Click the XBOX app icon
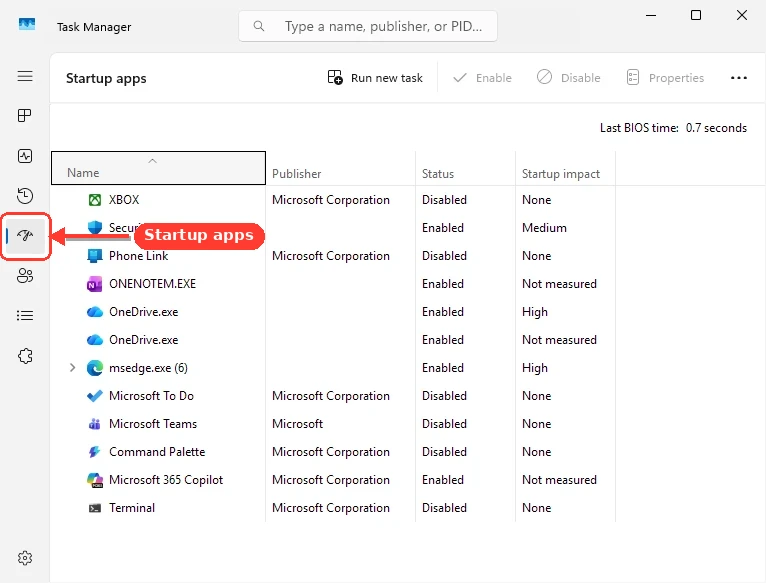766x583 pixels. tap(95, 200)
